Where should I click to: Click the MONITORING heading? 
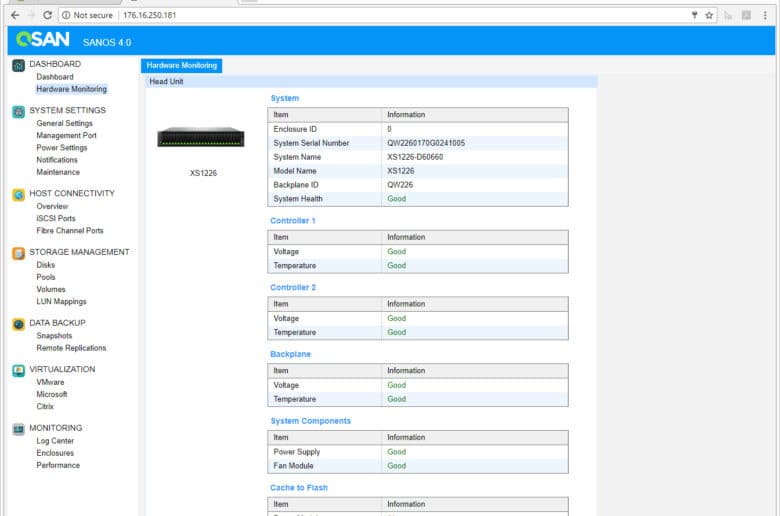coord(56,428)
